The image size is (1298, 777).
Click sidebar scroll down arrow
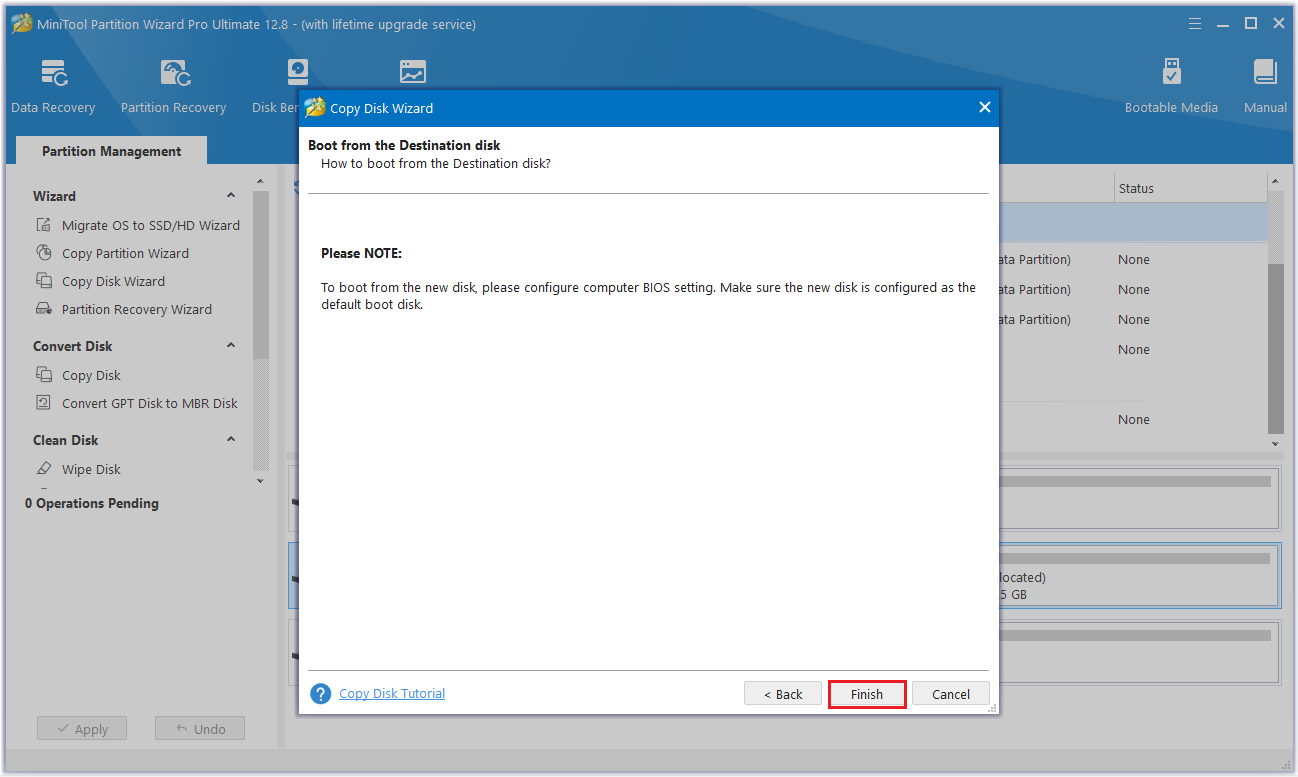(x=261, y=481)
